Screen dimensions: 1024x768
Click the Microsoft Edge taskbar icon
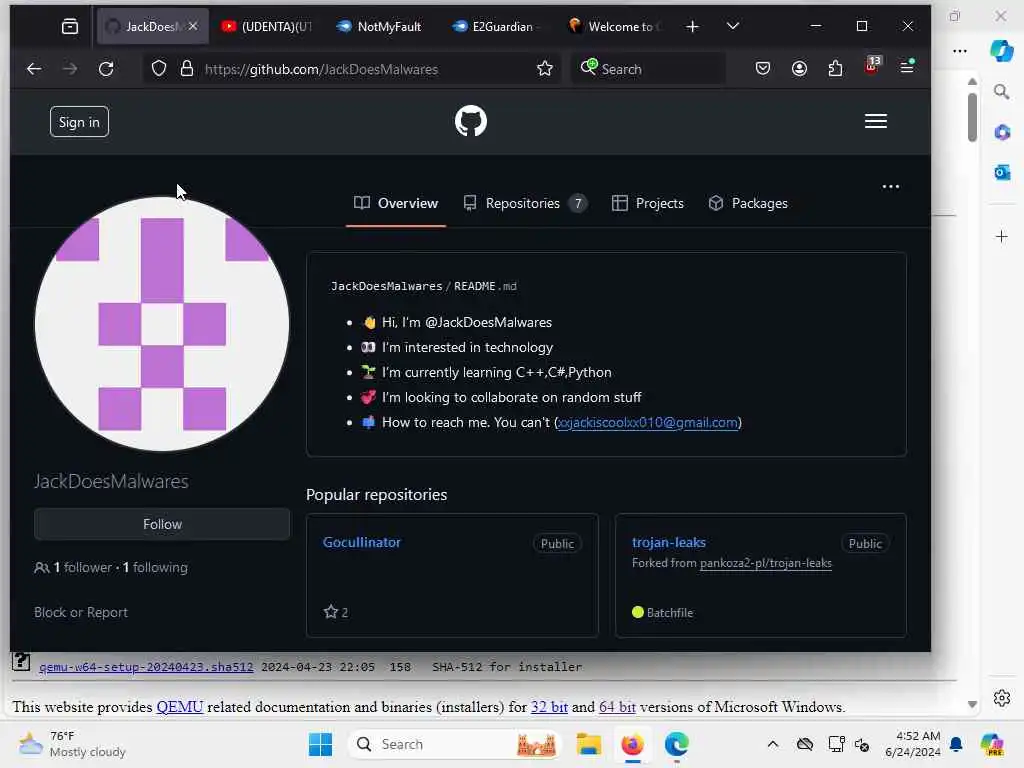(676, 744)
